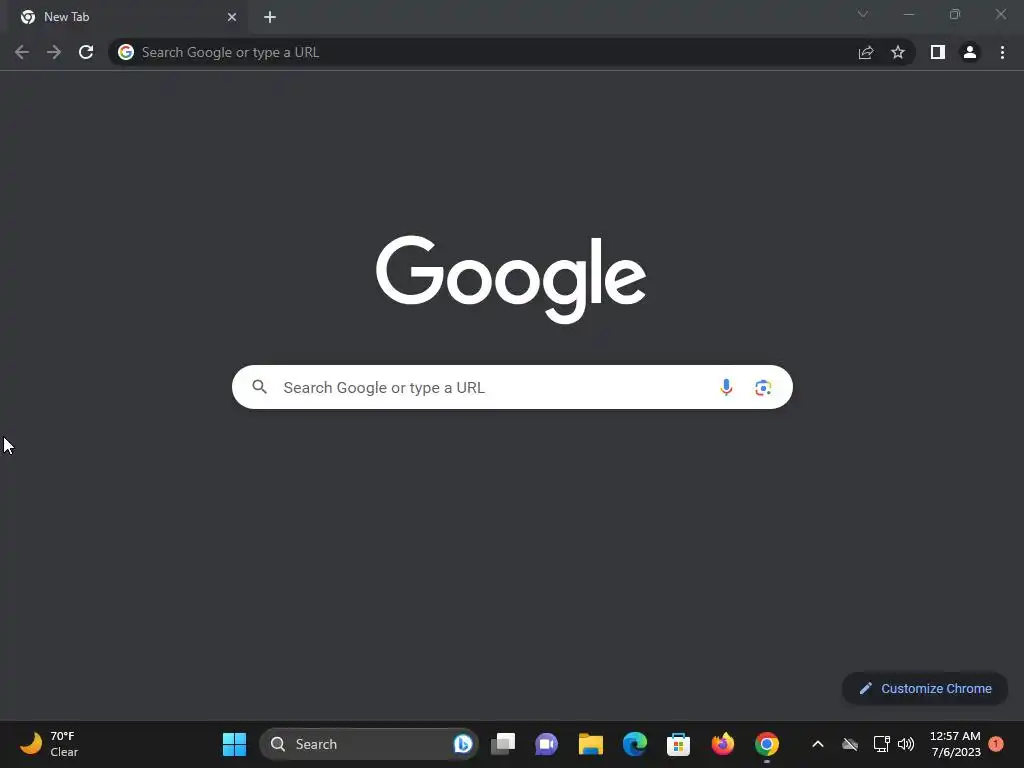
Task: Click the OneDrive tray icon
Action: [850, 744]
